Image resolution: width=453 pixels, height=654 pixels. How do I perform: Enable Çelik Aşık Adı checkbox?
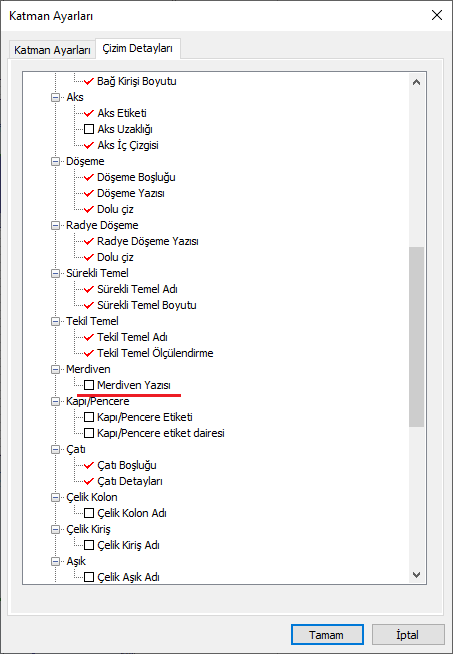point(89,577)
